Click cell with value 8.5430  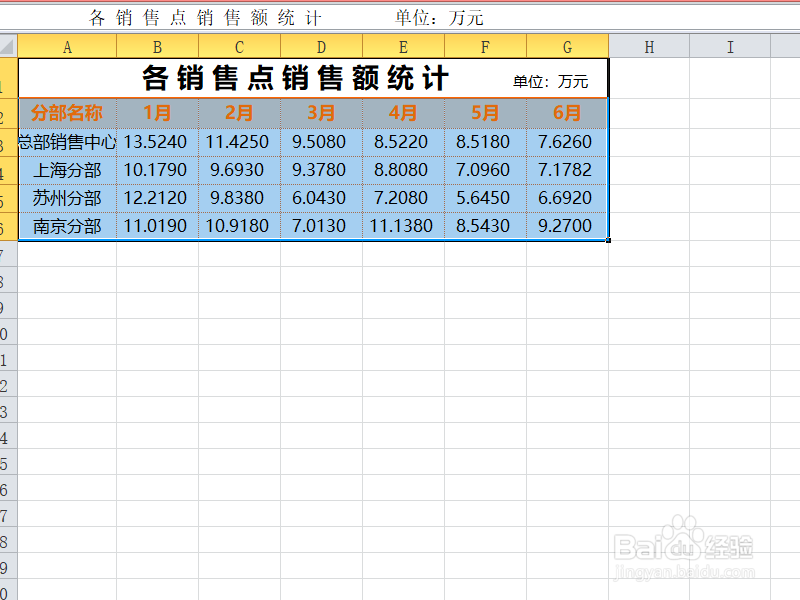[x=486, y=226]
